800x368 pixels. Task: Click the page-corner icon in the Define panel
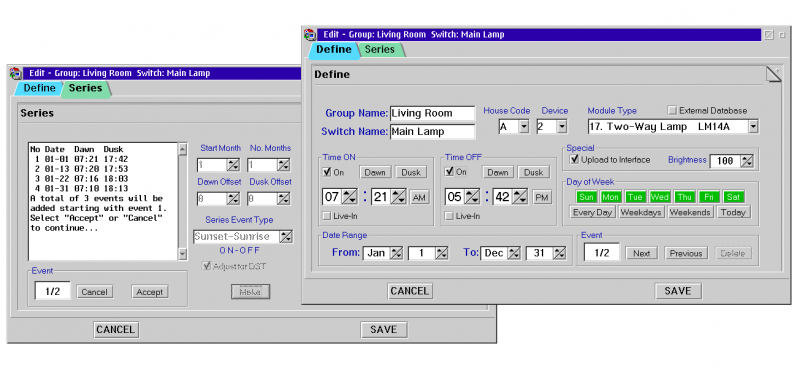coord(773,75)
